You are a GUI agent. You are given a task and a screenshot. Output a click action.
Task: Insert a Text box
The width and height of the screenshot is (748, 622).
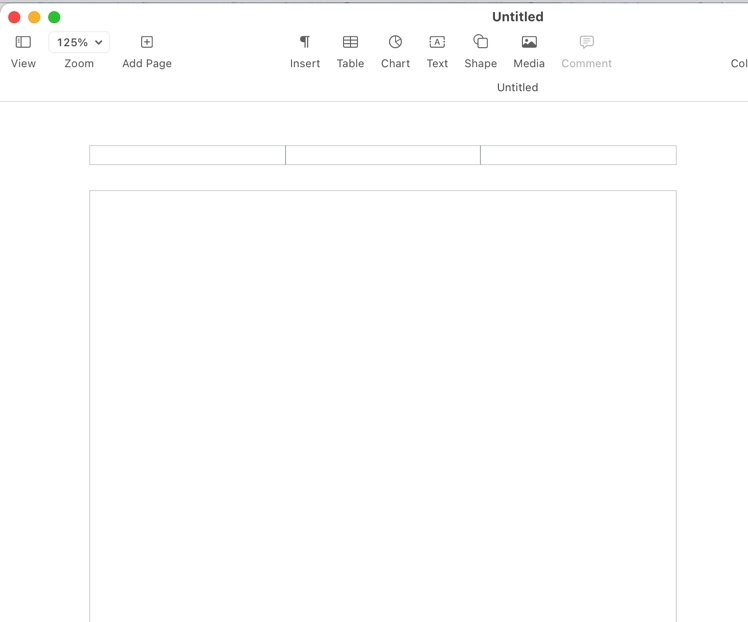437,42
